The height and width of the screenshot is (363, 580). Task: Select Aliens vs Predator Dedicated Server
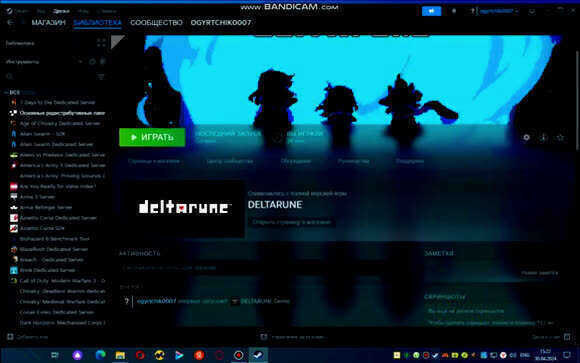pyautogui.click(x=57, y=155)
